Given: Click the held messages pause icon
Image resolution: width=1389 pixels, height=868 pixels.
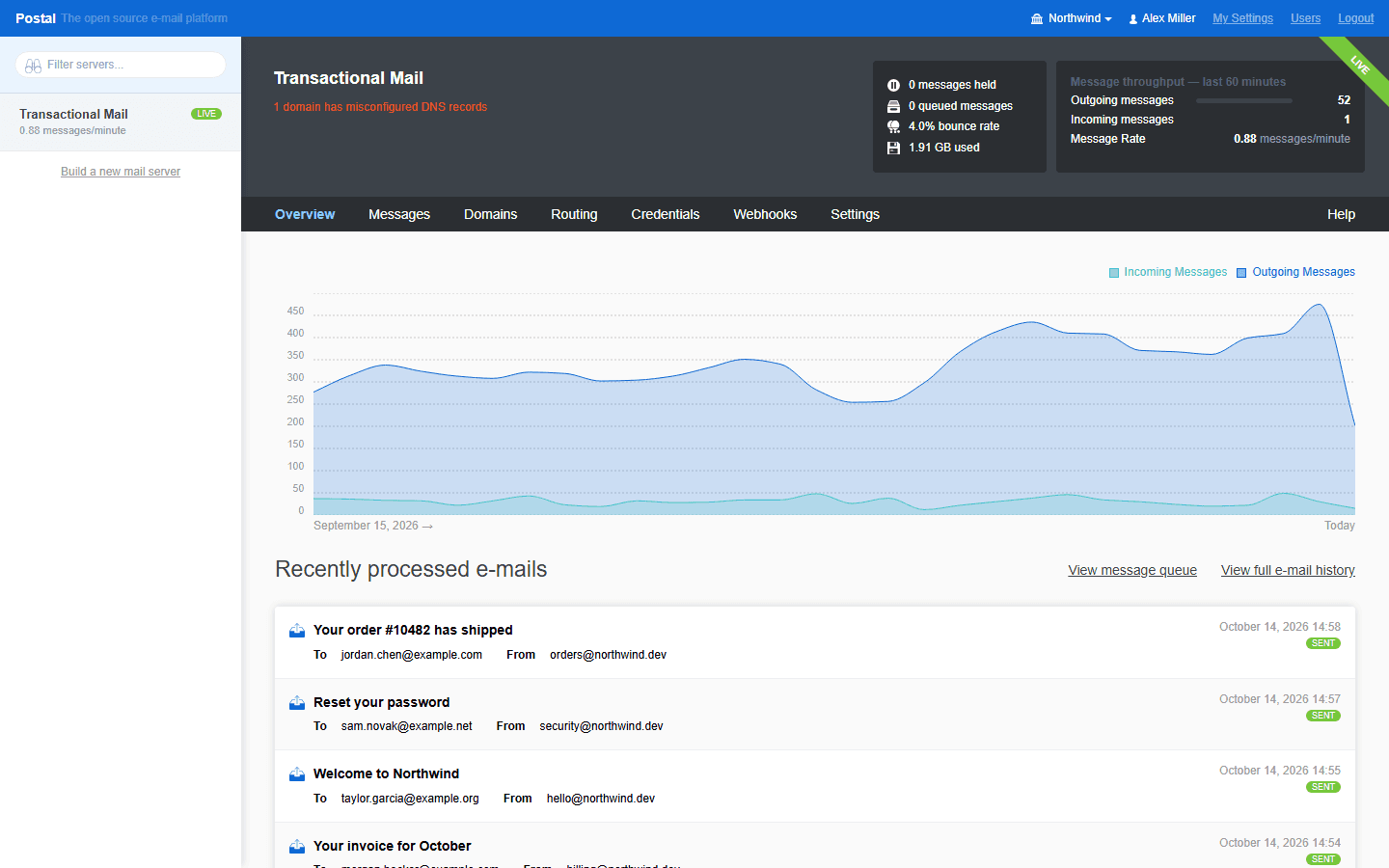Looking at the screenshot, I should pyautogui.click(x=893, y=85).
